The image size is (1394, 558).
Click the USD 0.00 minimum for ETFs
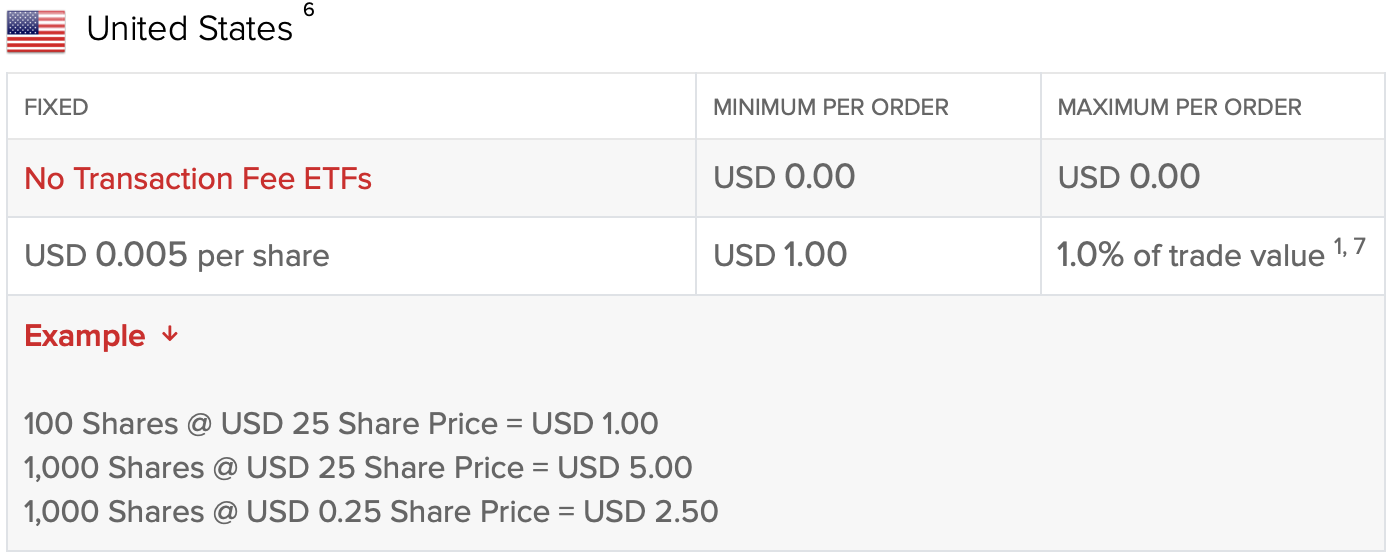[784, 178]
